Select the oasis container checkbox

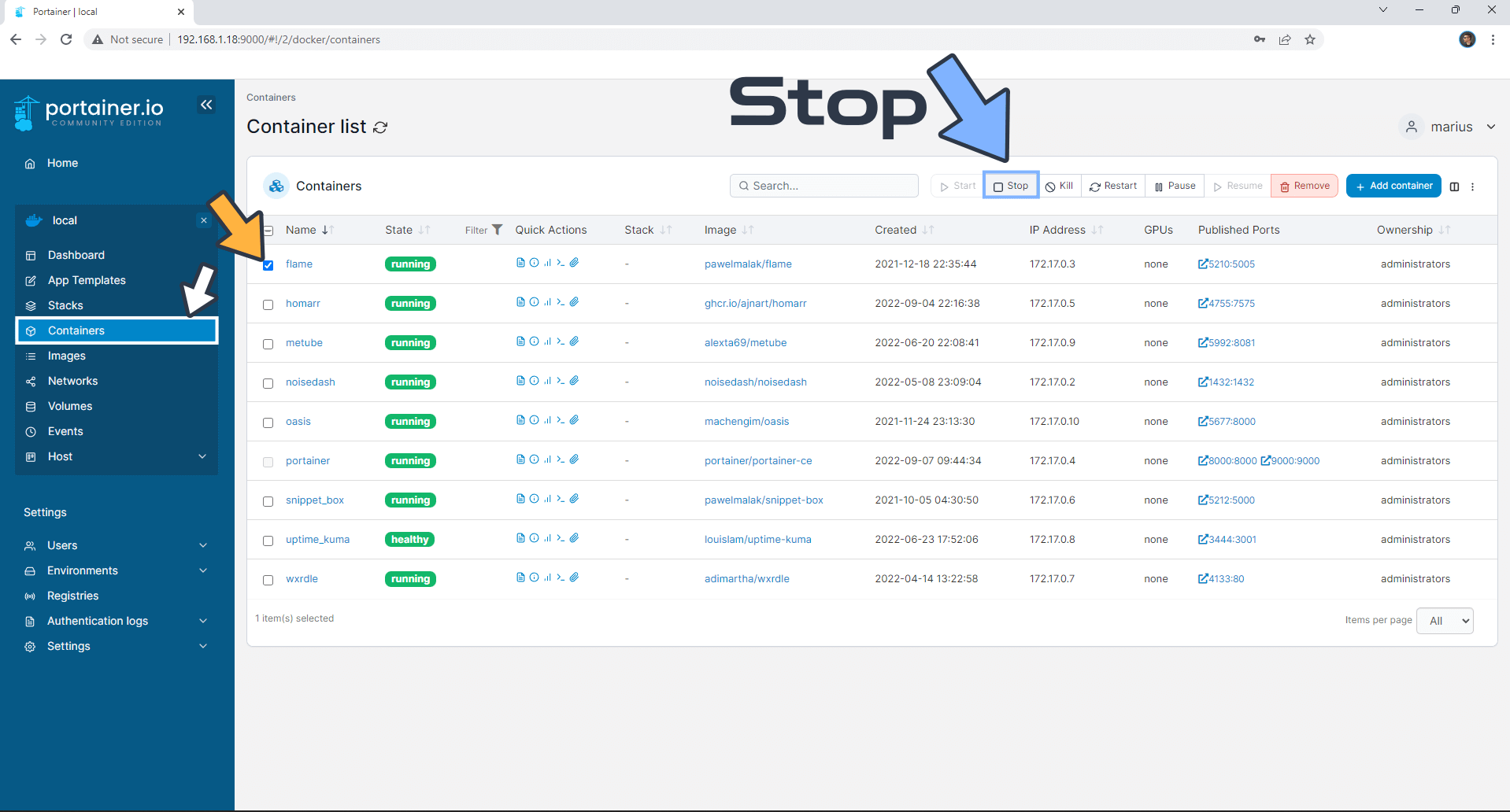268,423
